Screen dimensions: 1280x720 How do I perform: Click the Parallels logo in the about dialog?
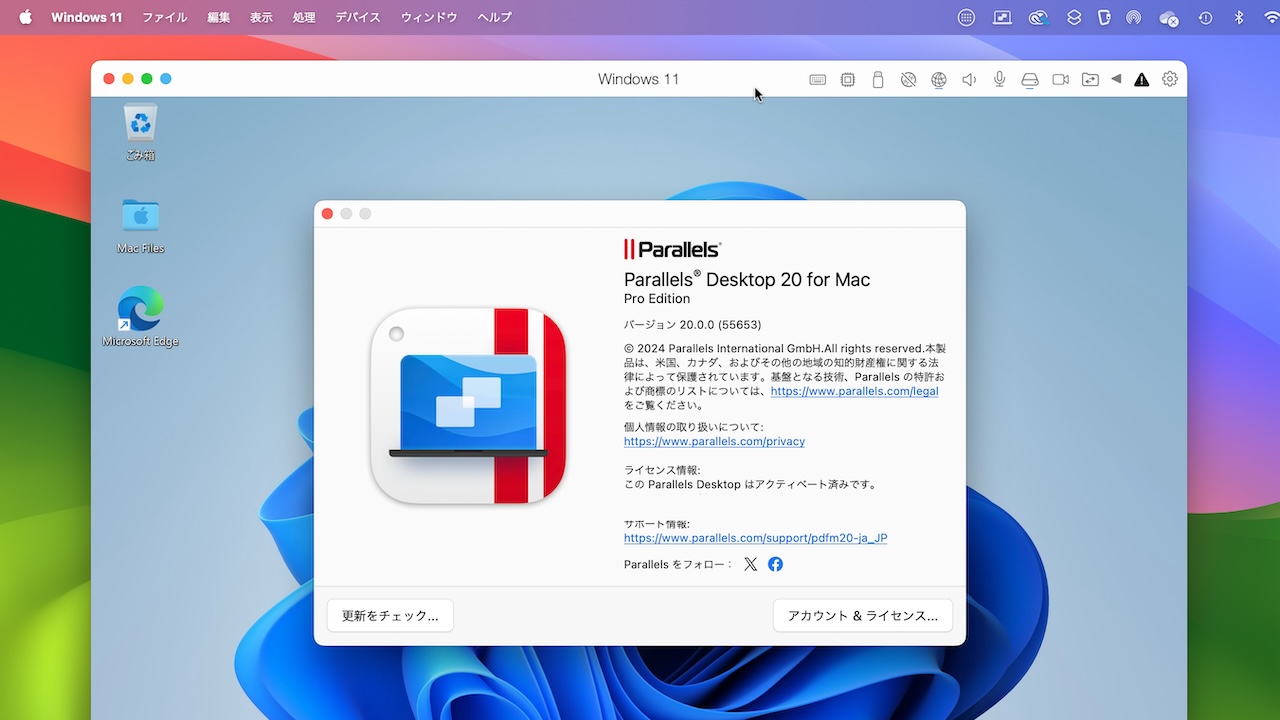coord(672,249)
